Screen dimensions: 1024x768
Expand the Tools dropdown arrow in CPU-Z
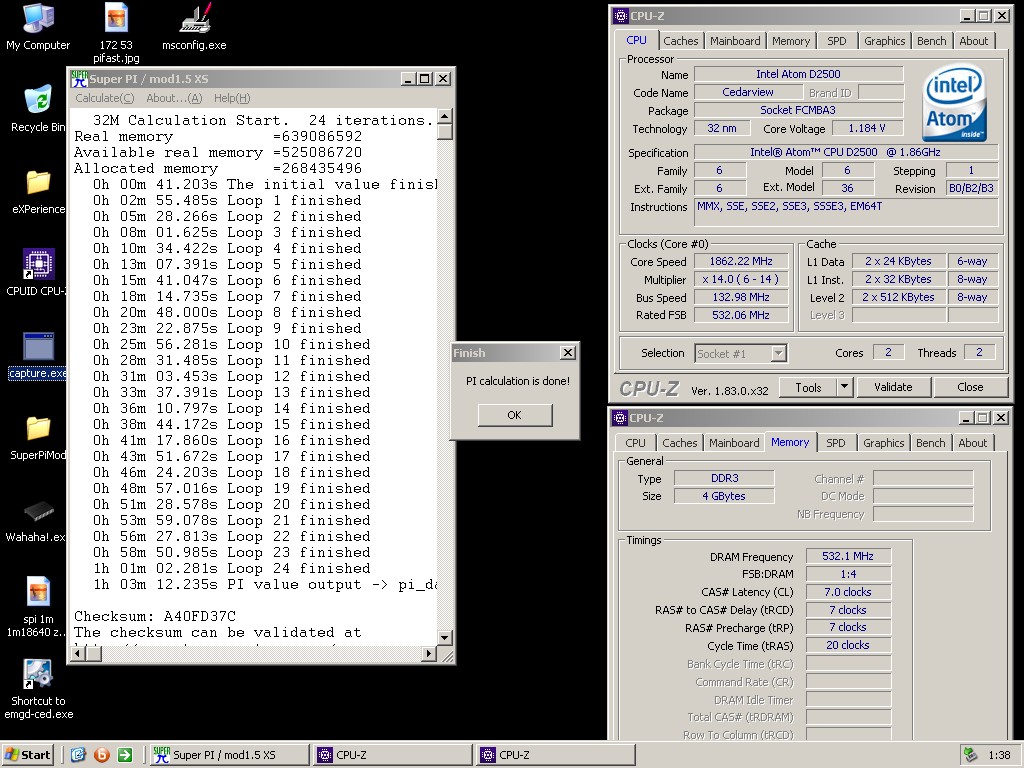tap(844, 387)
